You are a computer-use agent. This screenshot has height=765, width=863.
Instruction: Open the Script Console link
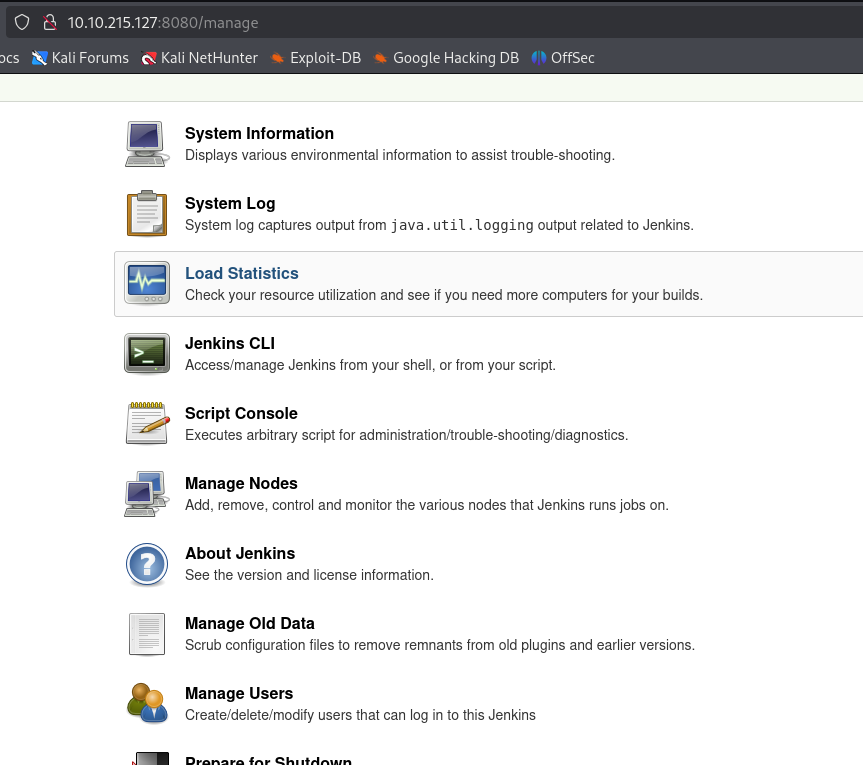(241, 413)
